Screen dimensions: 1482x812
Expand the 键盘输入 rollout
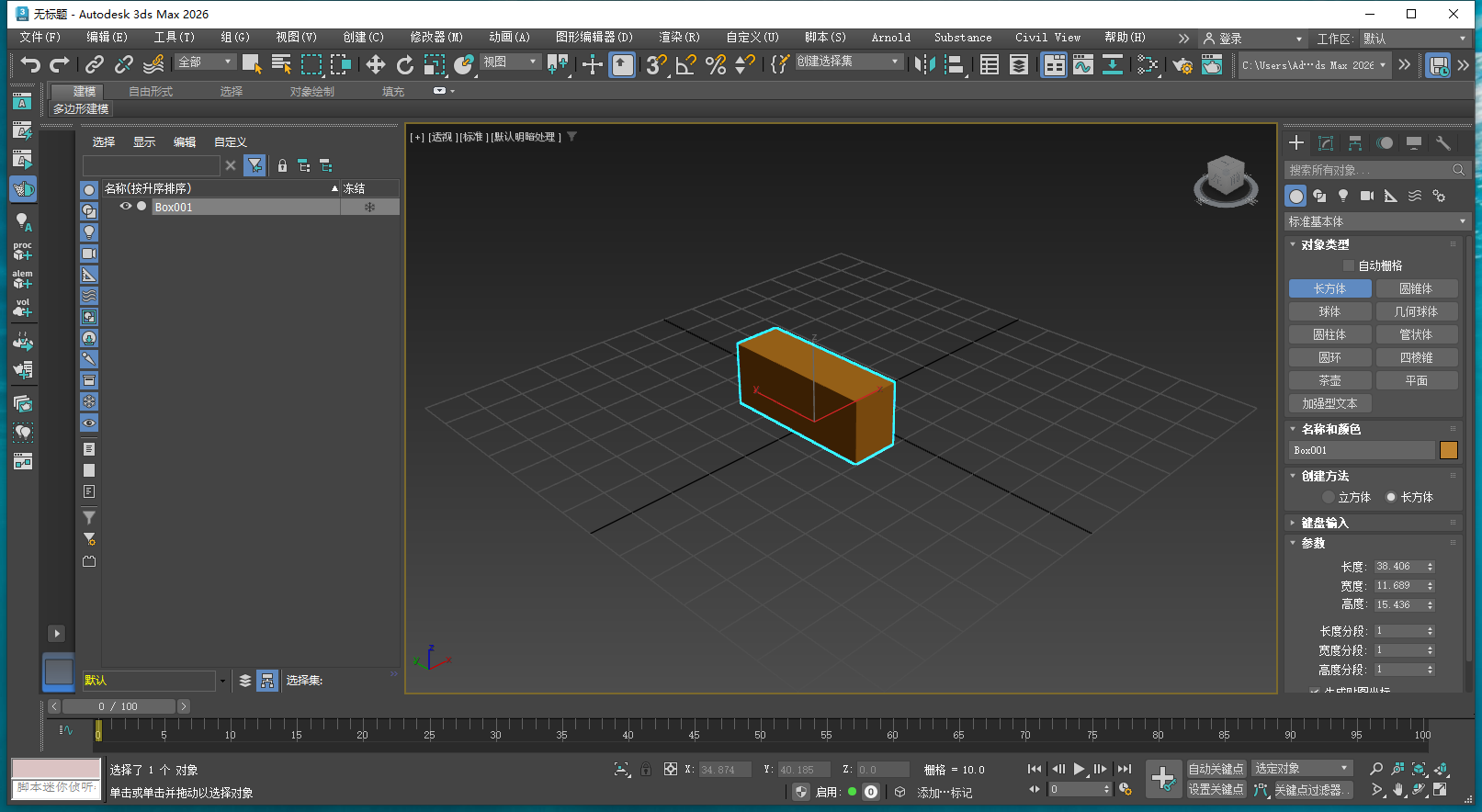1324,523
